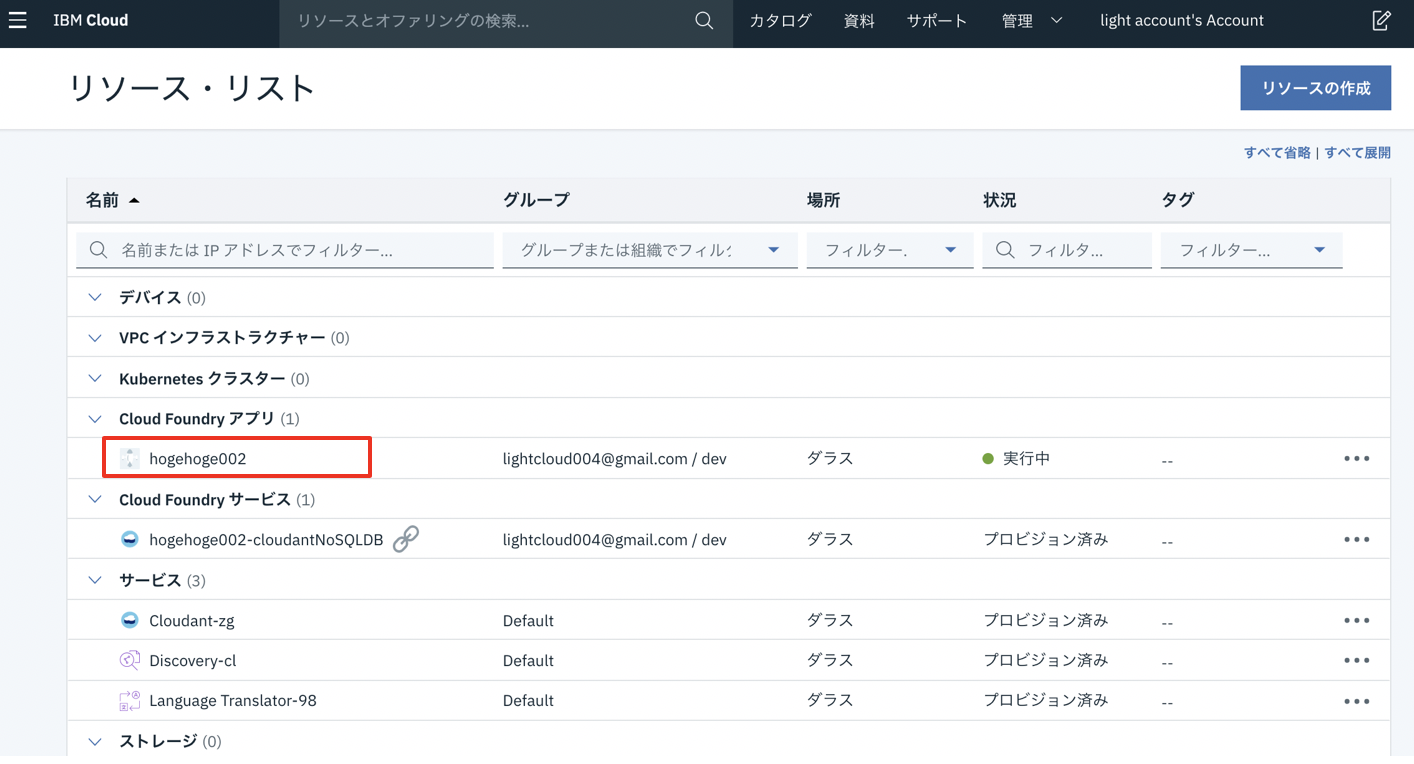The width and height of the screenshot is (1414, 764).
Task: Open 資料 in the top navigation
Action: click(x=859, y=21)
